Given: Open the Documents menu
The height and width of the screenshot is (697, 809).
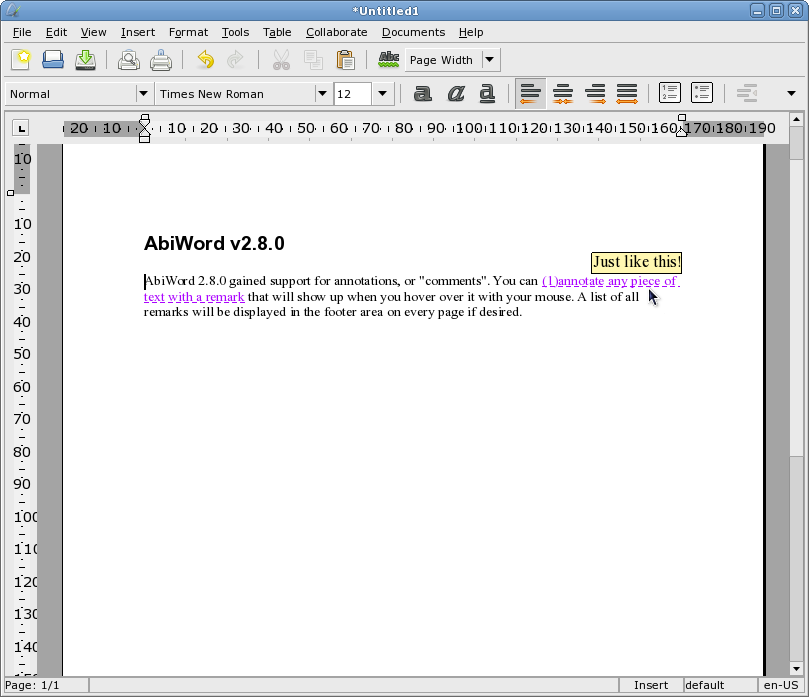Looking at the screenshot, I should coord(413,32).
